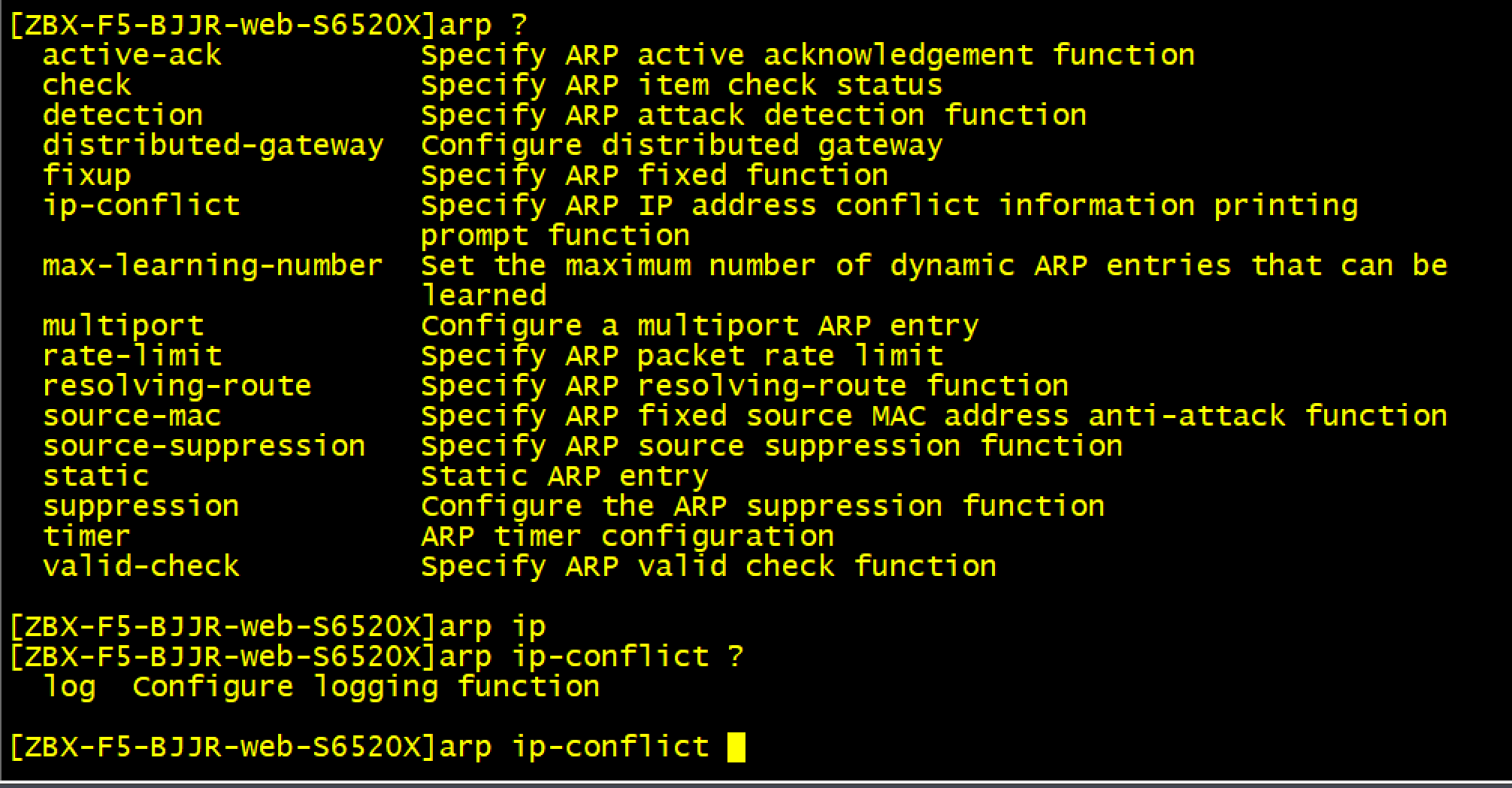The image size is (1512, 788).
Task: Click the yellow block cursor at the prompt
Action: [736, 747]
